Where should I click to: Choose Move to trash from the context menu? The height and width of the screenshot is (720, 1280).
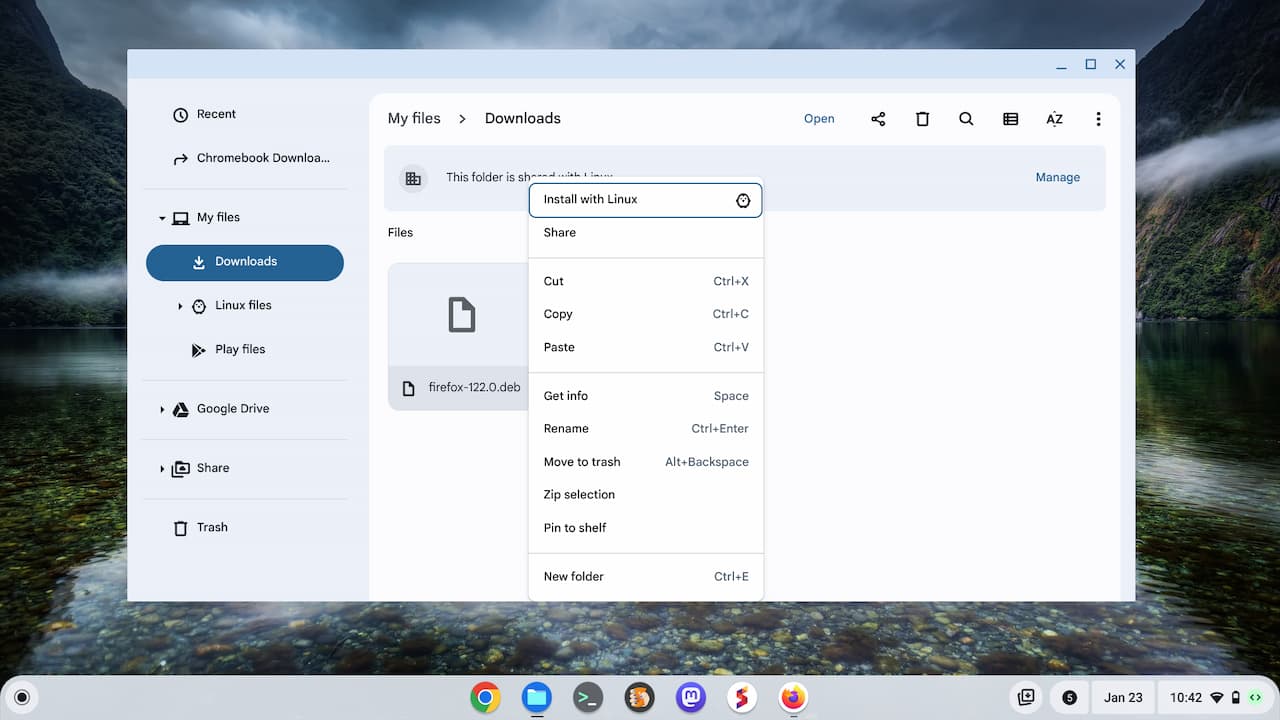point(645,462)
